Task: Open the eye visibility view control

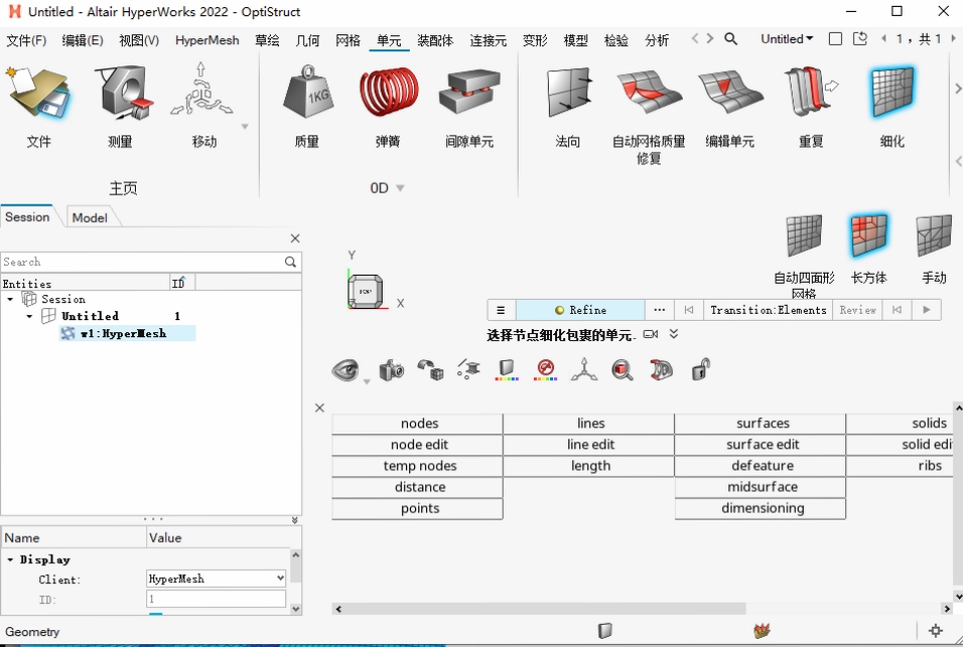Action: click(346, 370)
